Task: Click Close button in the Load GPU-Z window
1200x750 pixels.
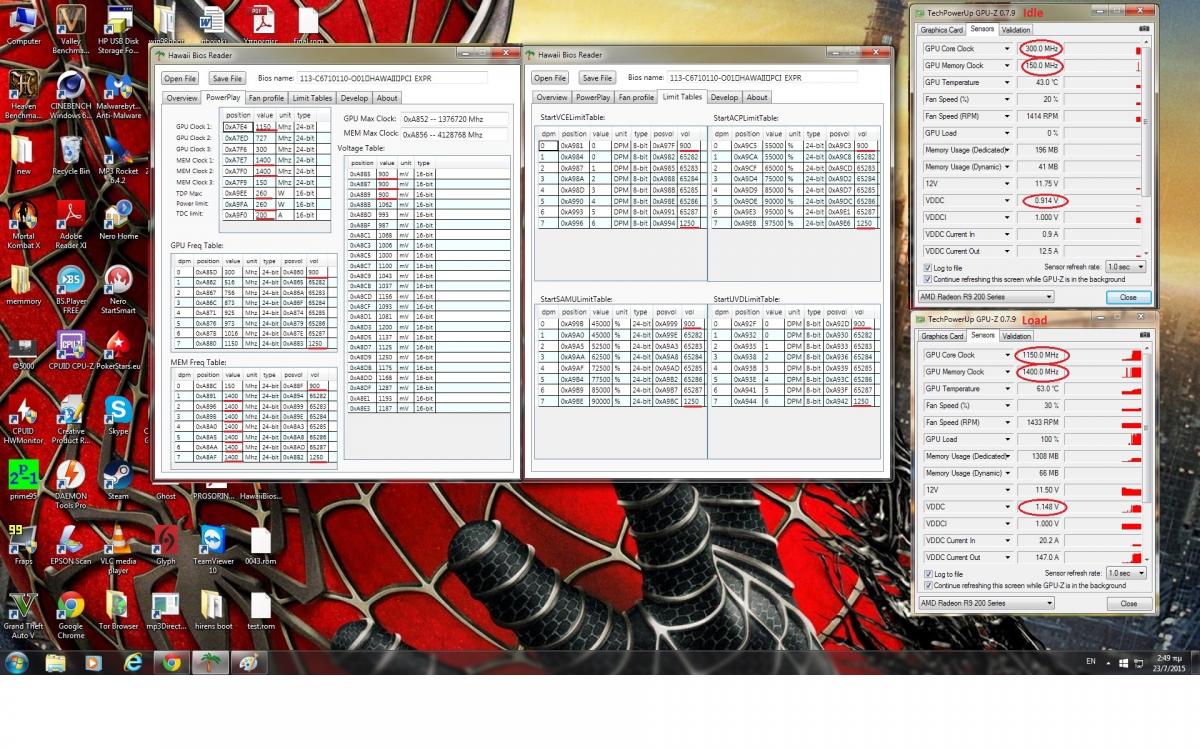Action: [1129, 603]
